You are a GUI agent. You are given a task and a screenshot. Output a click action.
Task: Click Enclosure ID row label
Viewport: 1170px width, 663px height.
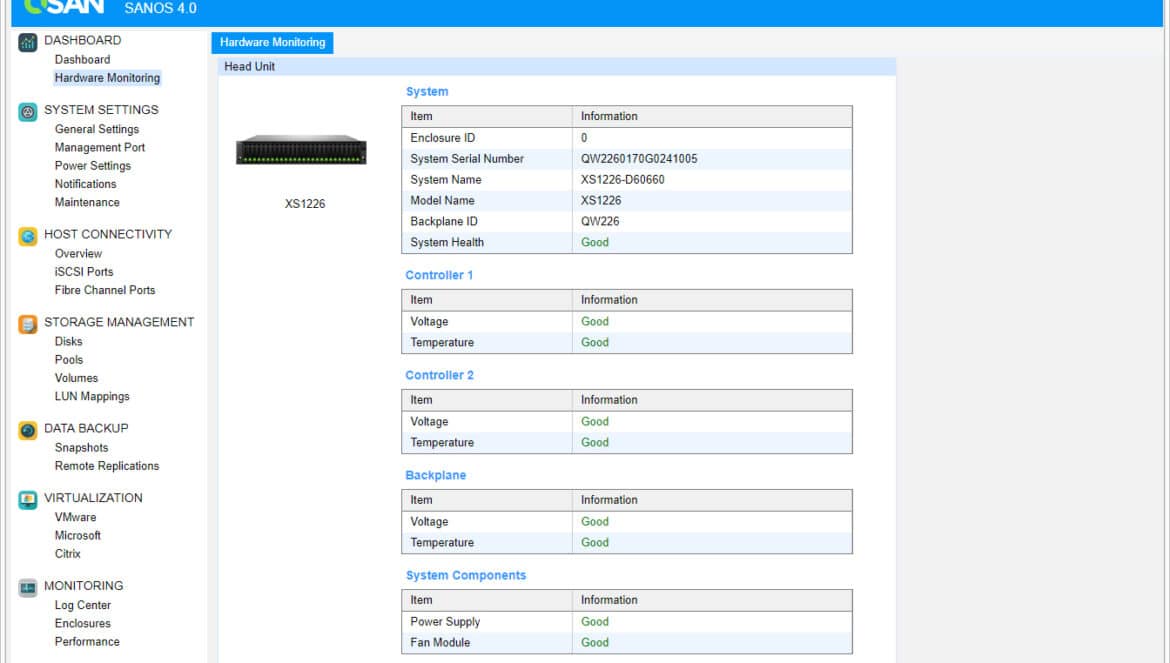(x=442, y=138)
